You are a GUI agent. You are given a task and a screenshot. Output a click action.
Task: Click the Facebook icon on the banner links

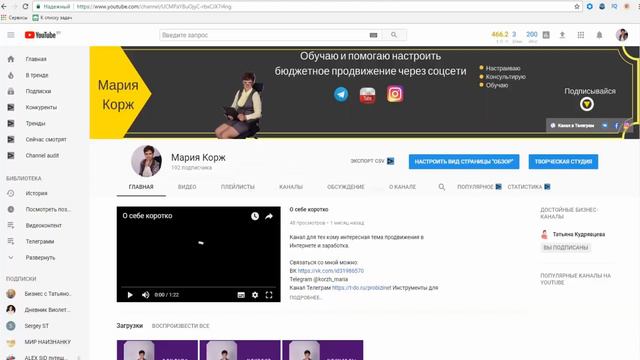point(616,125)
